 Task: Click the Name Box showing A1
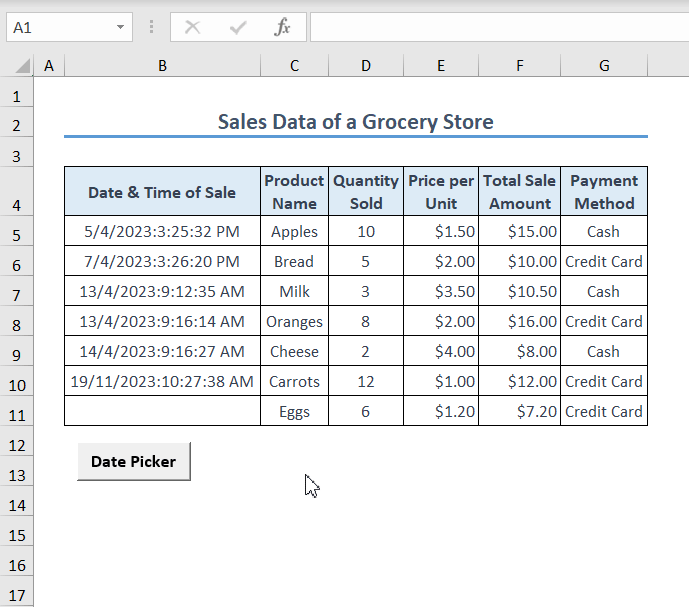(58, 28)
